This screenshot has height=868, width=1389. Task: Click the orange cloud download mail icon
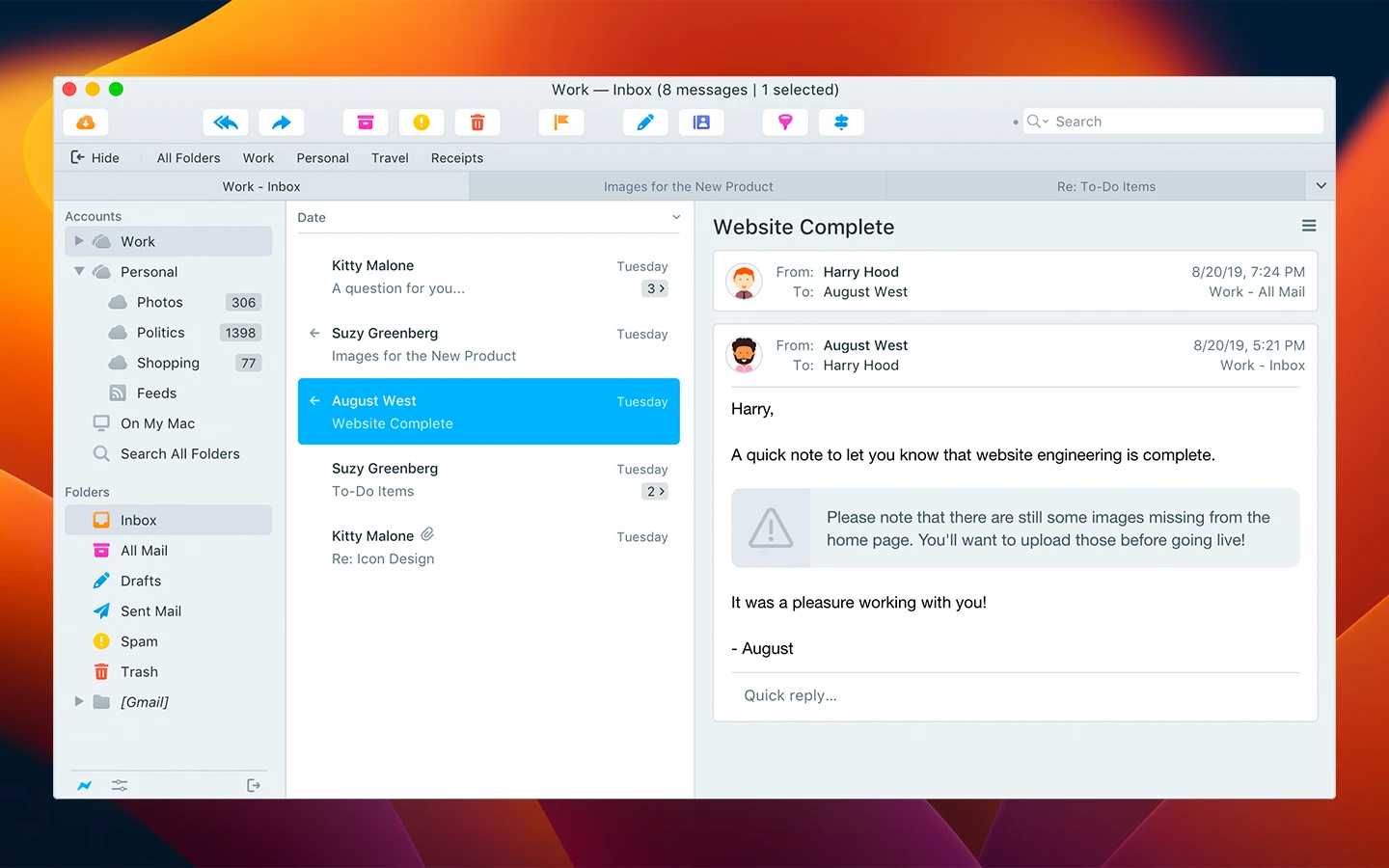tap(86, 122)
